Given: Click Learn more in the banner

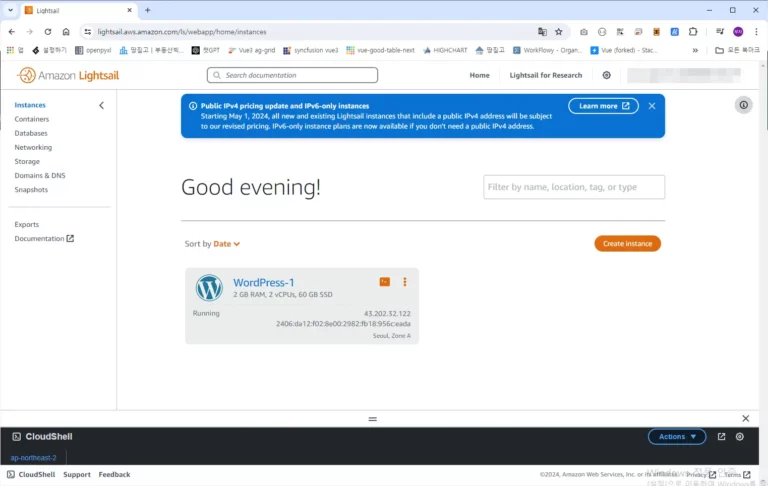Looking at the screenshot, I should [x=603, y=106].
